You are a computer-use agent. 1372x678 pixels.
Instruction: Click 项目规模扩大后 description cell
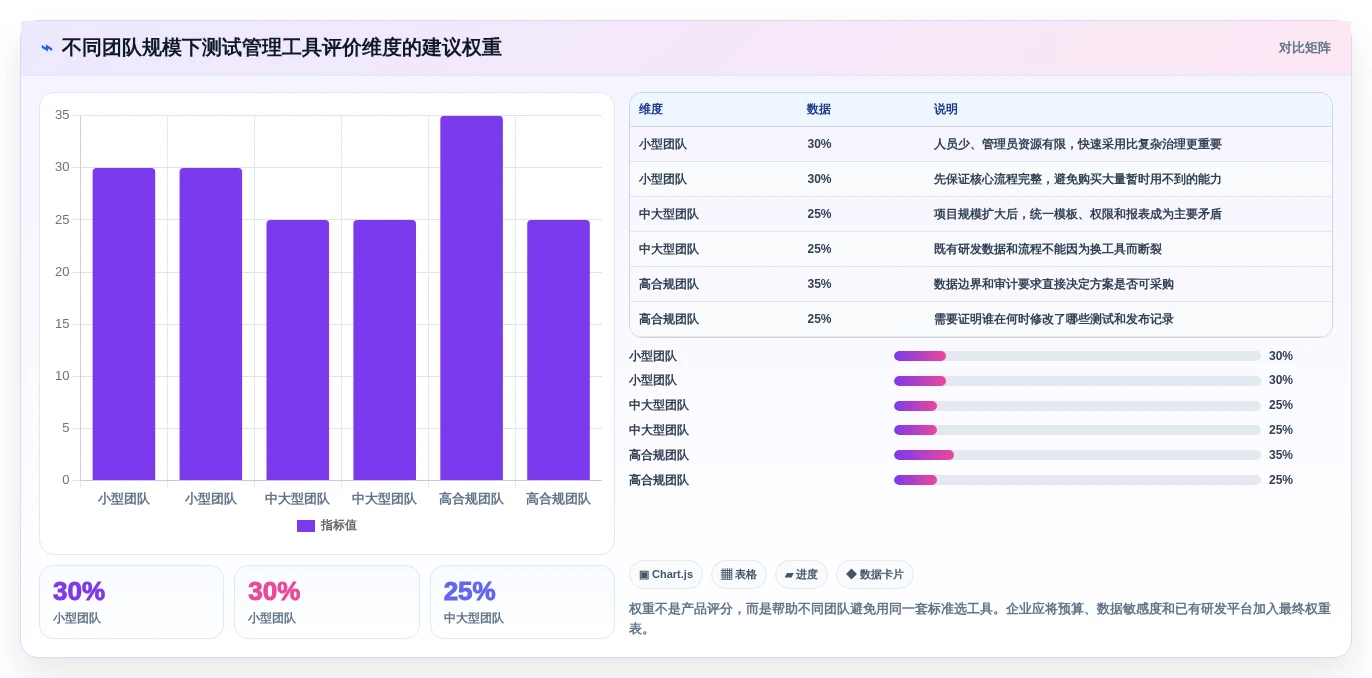point(1078,214)
